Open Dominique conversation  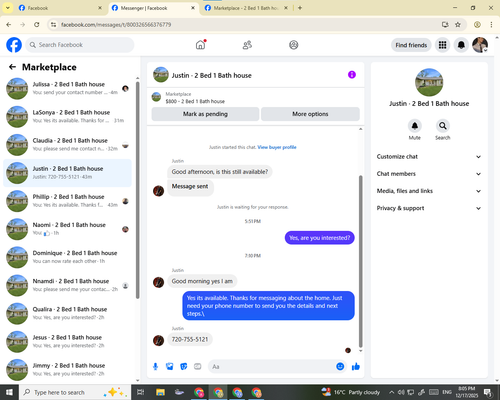click(68, 257)
